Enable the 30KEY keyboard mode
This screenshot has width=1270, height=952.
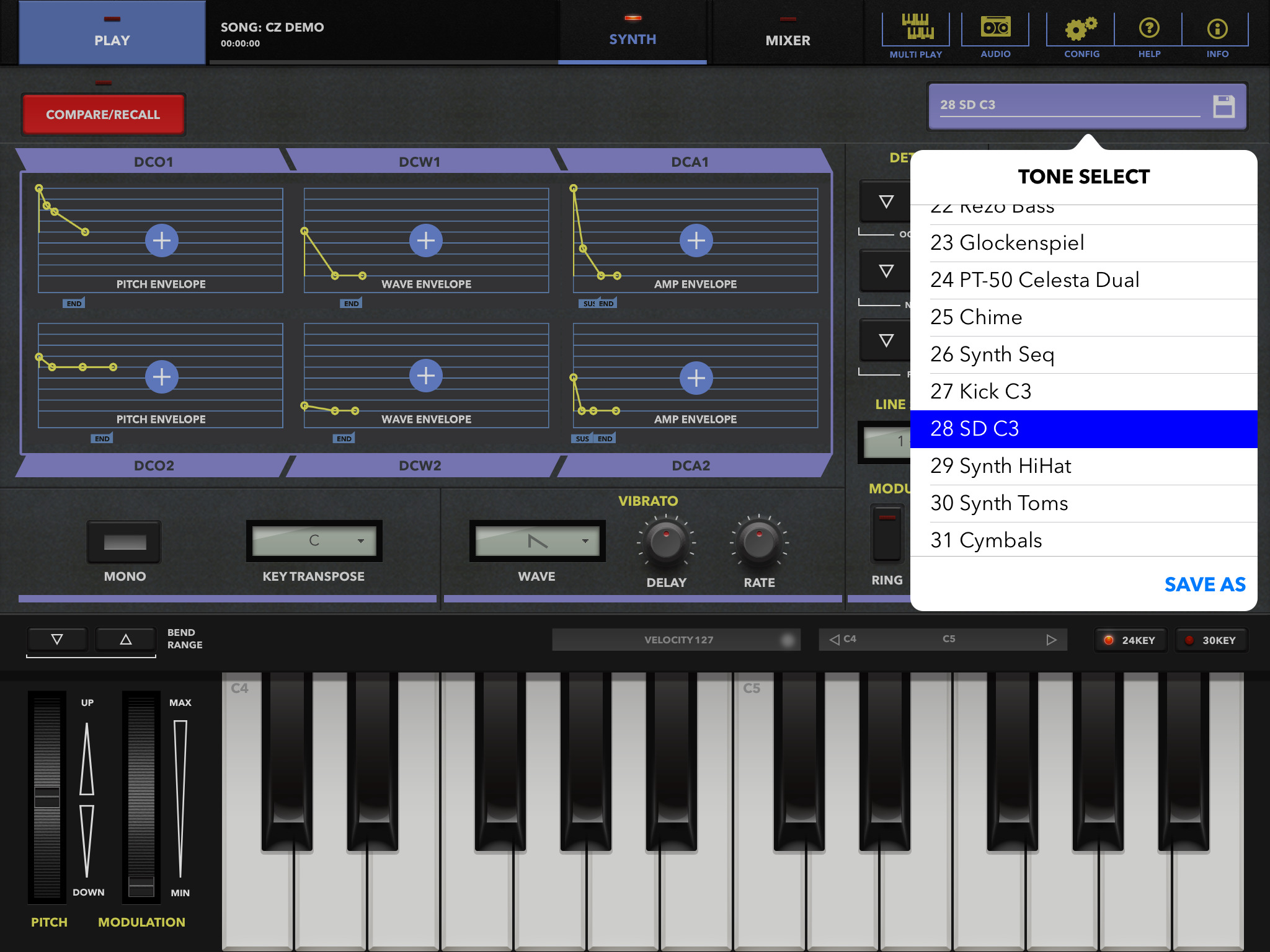tap(1210, 640)
